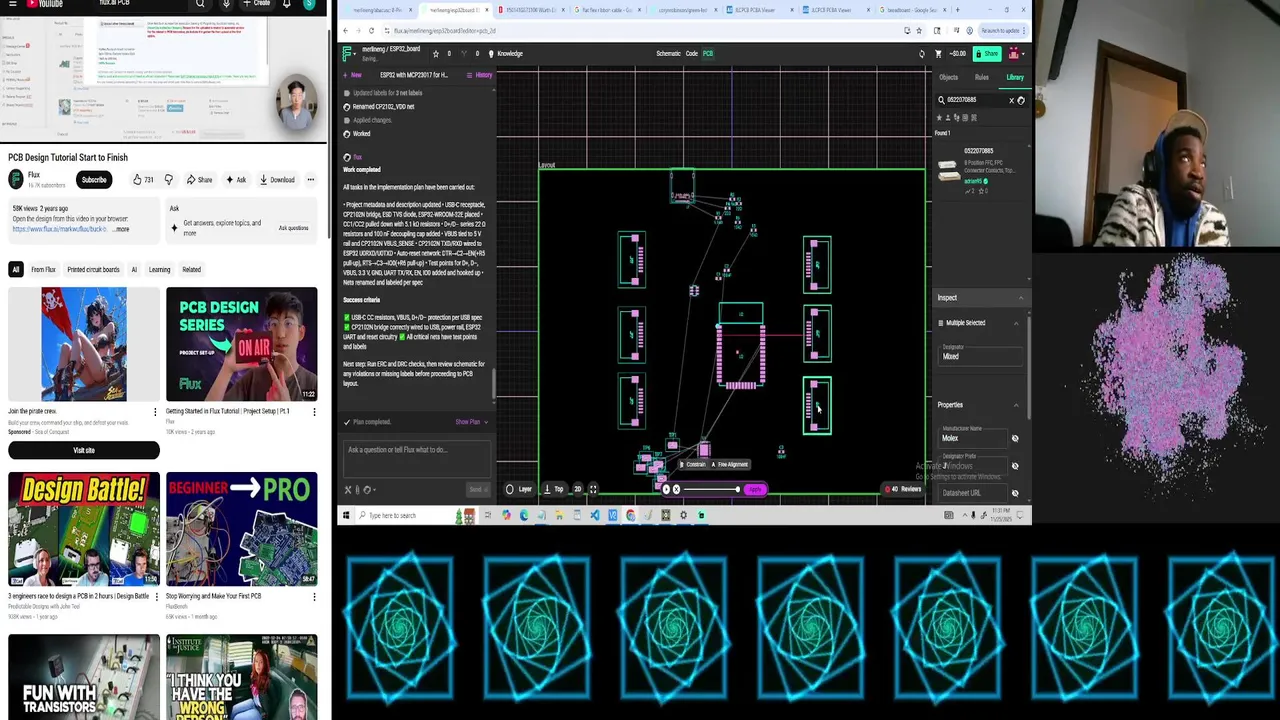Toggle 2D view mode
The image size is (1280, 720).
(577, 489)
